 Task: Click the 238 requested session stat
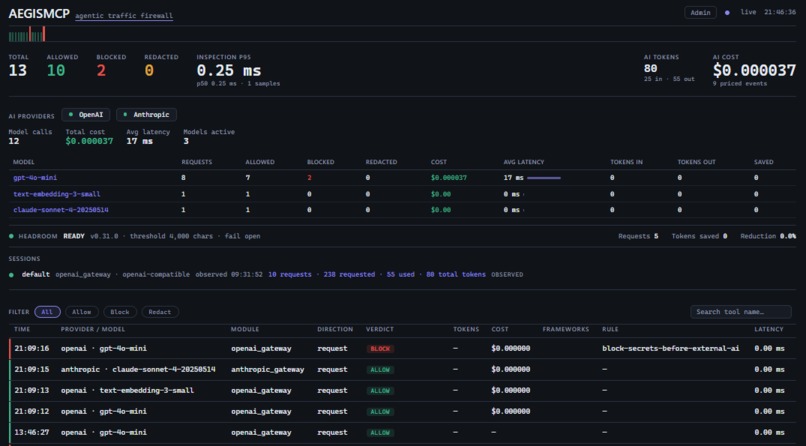point(349,274)
